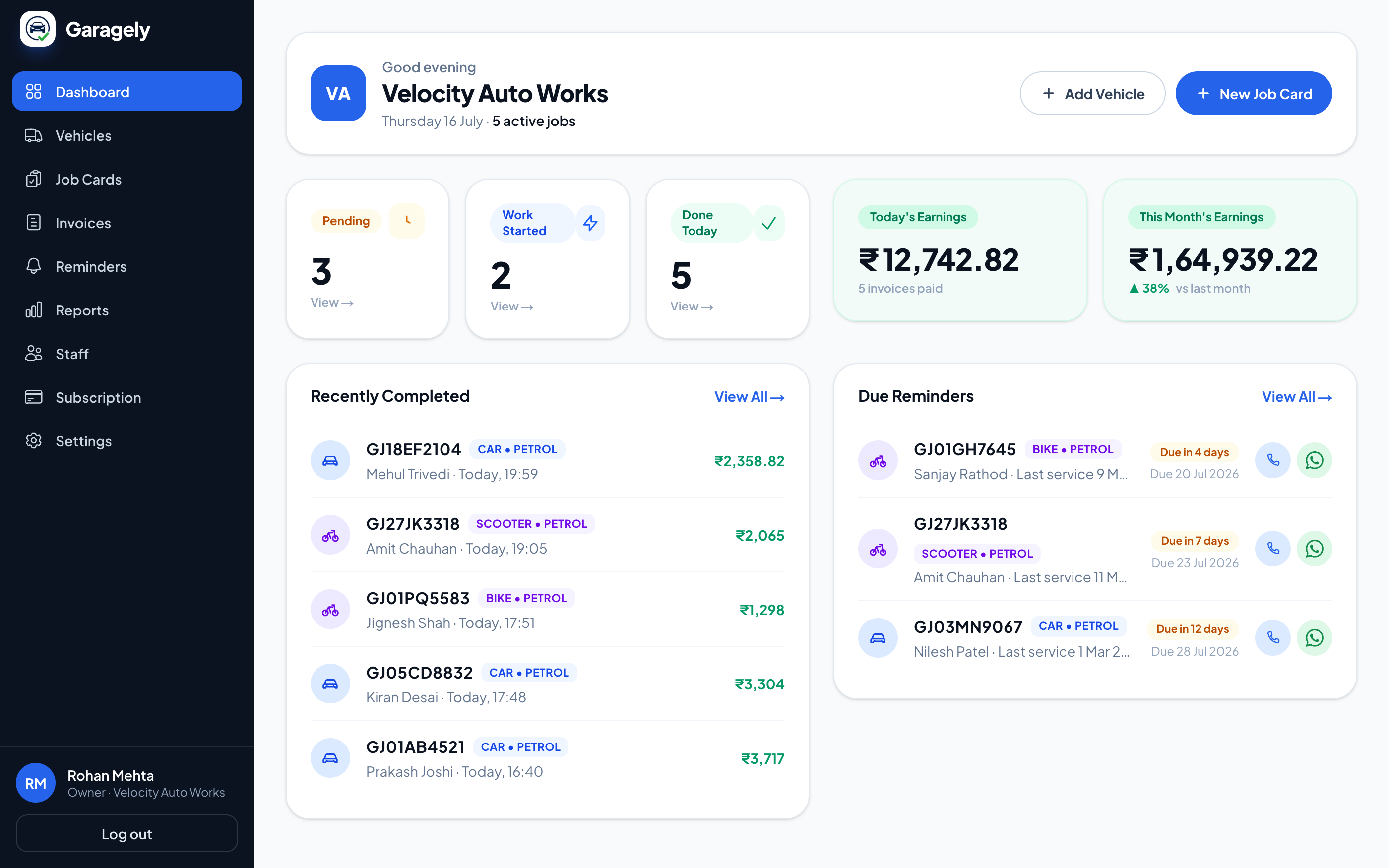Click the Settings gear icon
Screen dimensions: 1389x868
pos(34,441)
